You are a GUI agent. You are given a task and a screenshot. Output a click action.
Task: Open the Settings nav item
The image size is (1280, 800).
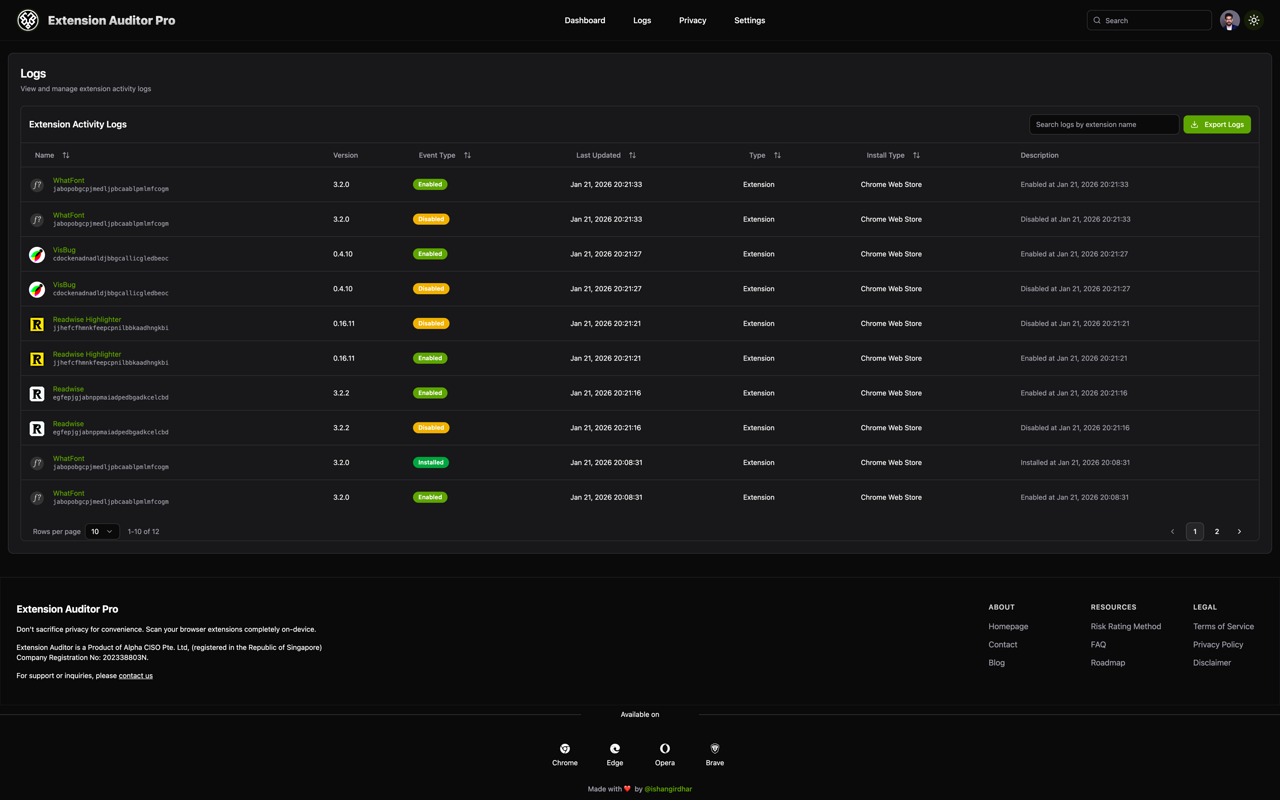point(750,20)
